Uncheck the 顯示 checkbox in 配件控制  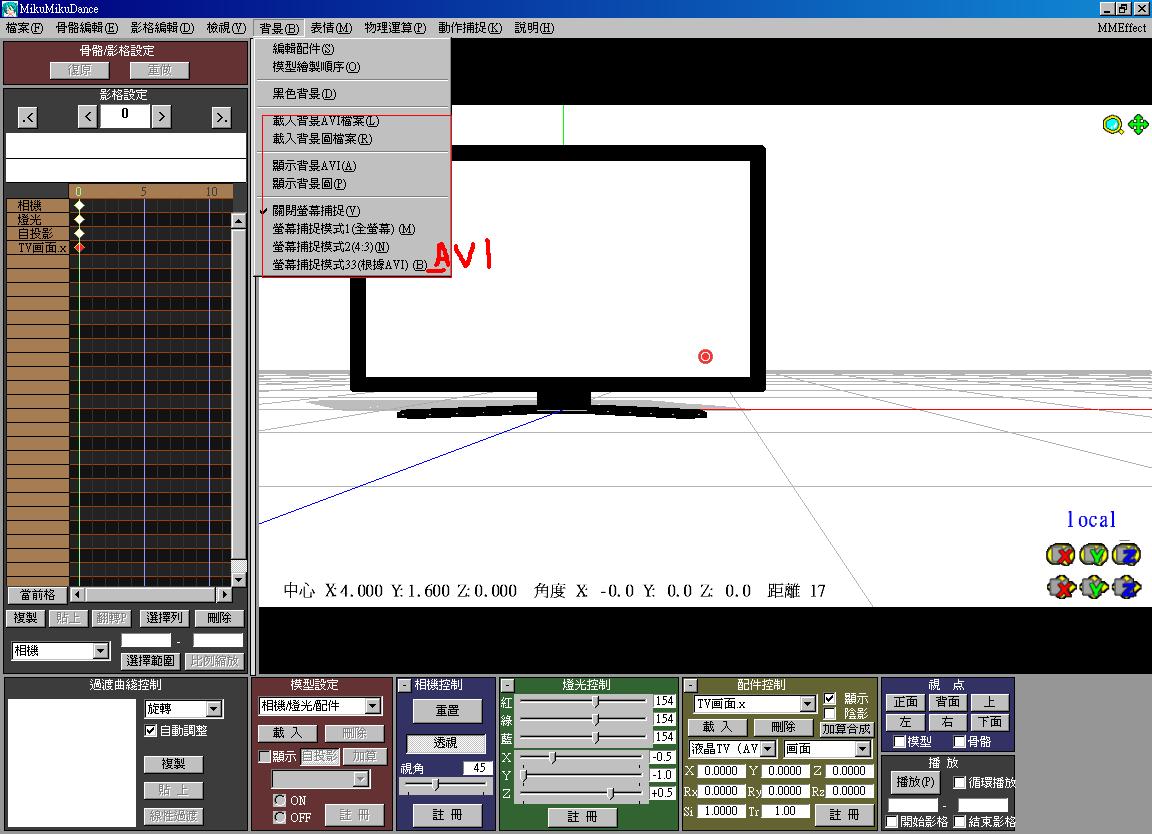(x=829, y=698)
